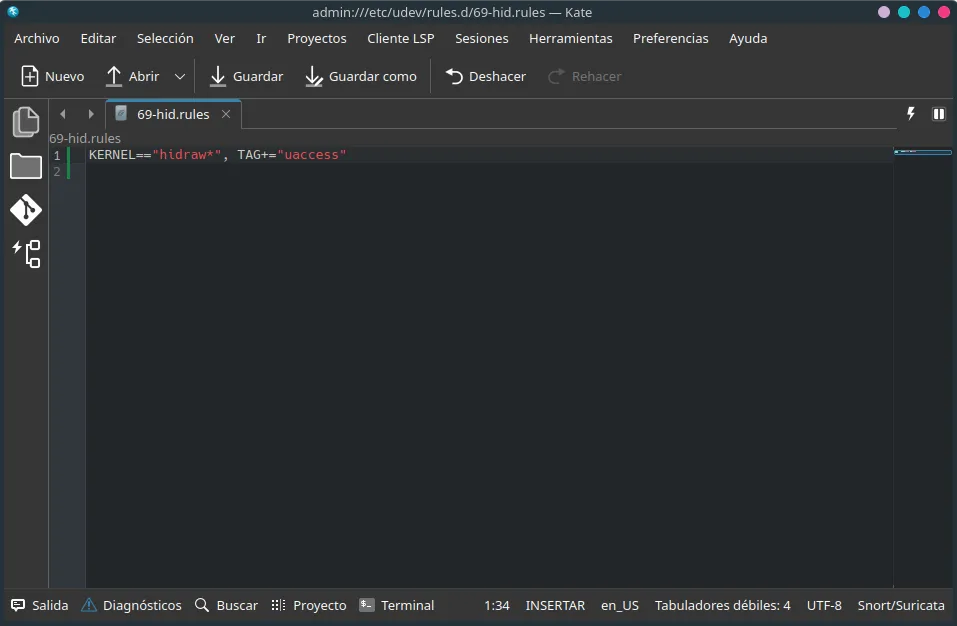Open the LSP symbol outline sidebar icon
This screenshot has height=626, width=957.
click(x=26, y=254)
